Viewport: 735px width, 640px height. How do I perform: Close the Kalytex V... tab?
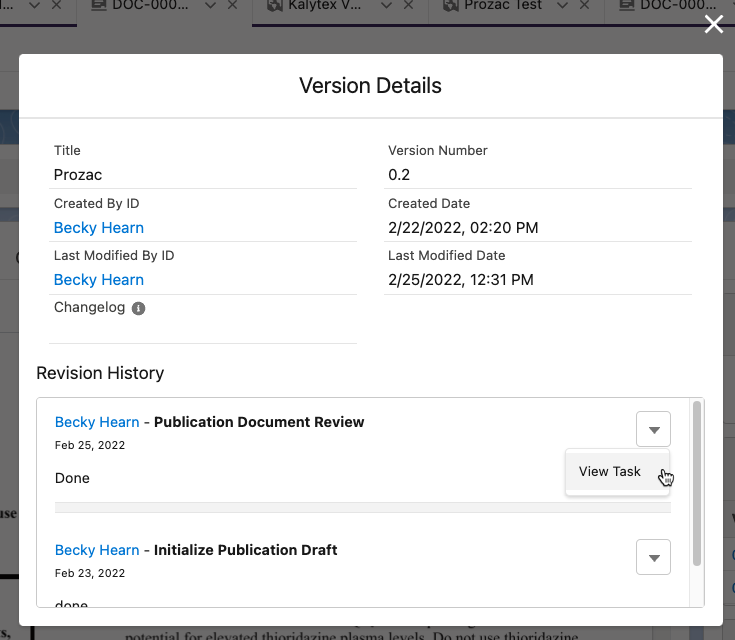point(408,6)
